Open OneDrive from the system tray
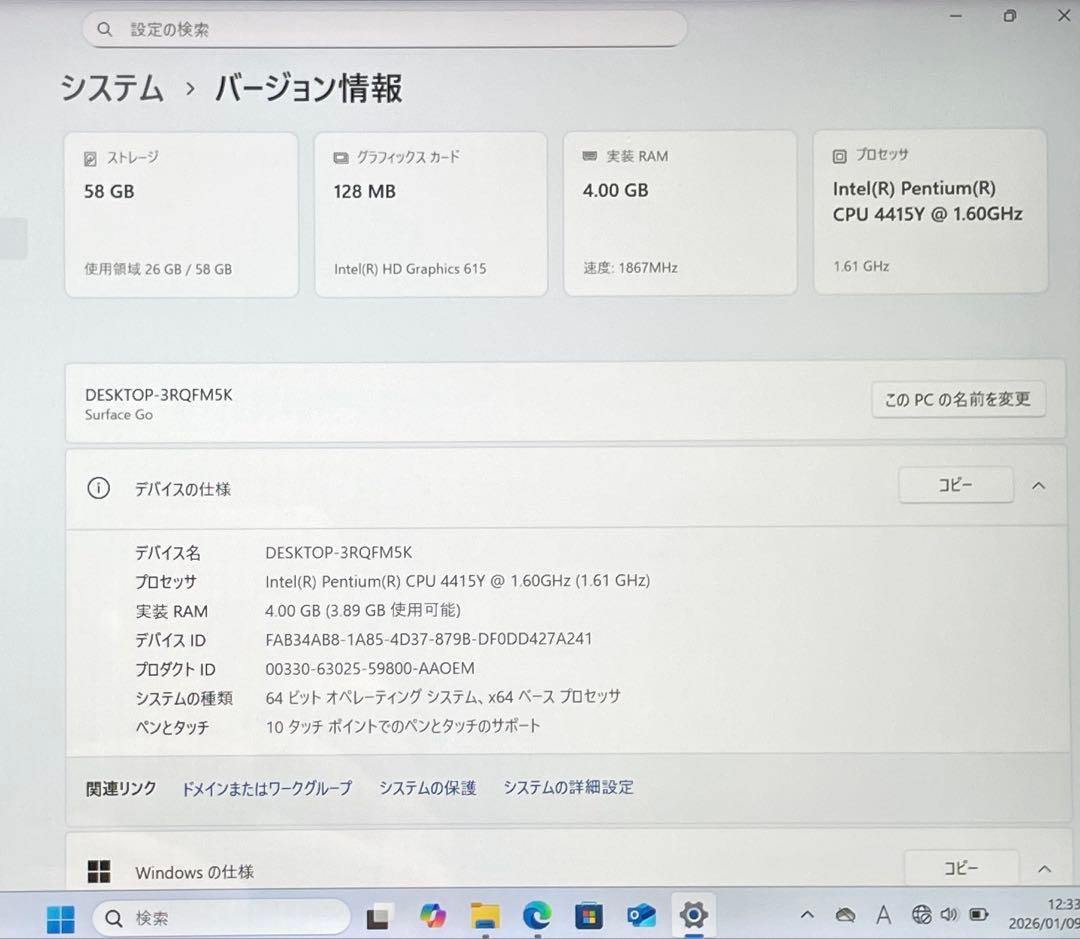 tap(845, 914)
